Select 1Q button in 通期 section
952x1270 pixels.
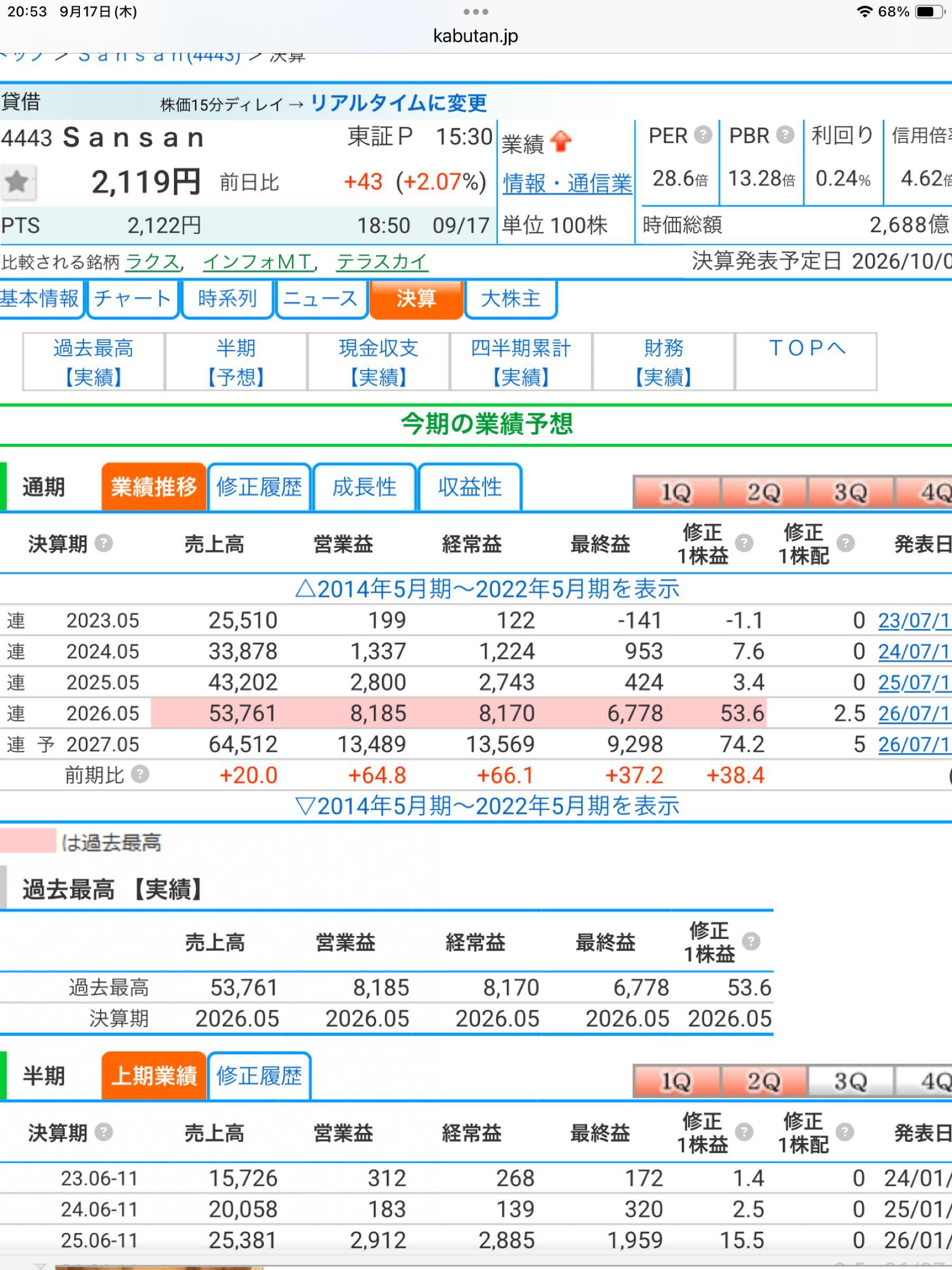tap(676, 492)
